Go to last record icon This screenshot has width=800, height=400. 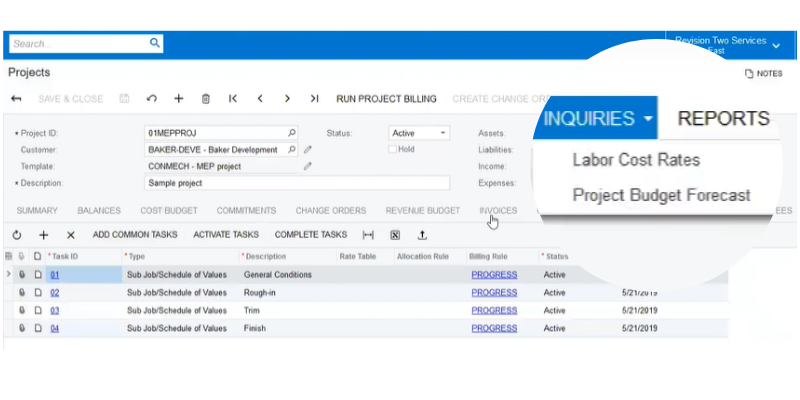tap(314, 99)
